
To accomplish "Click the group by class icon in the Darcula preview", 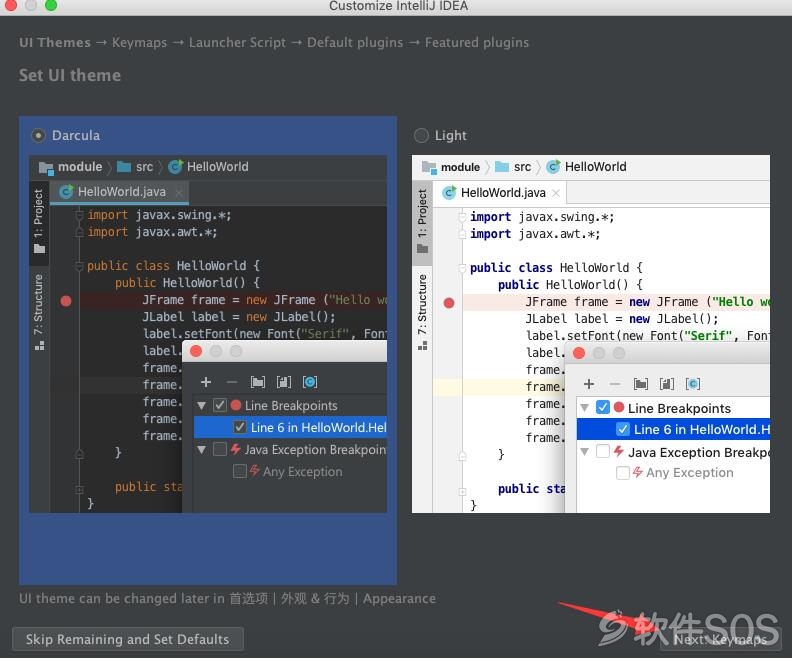I will coord(310,382).
